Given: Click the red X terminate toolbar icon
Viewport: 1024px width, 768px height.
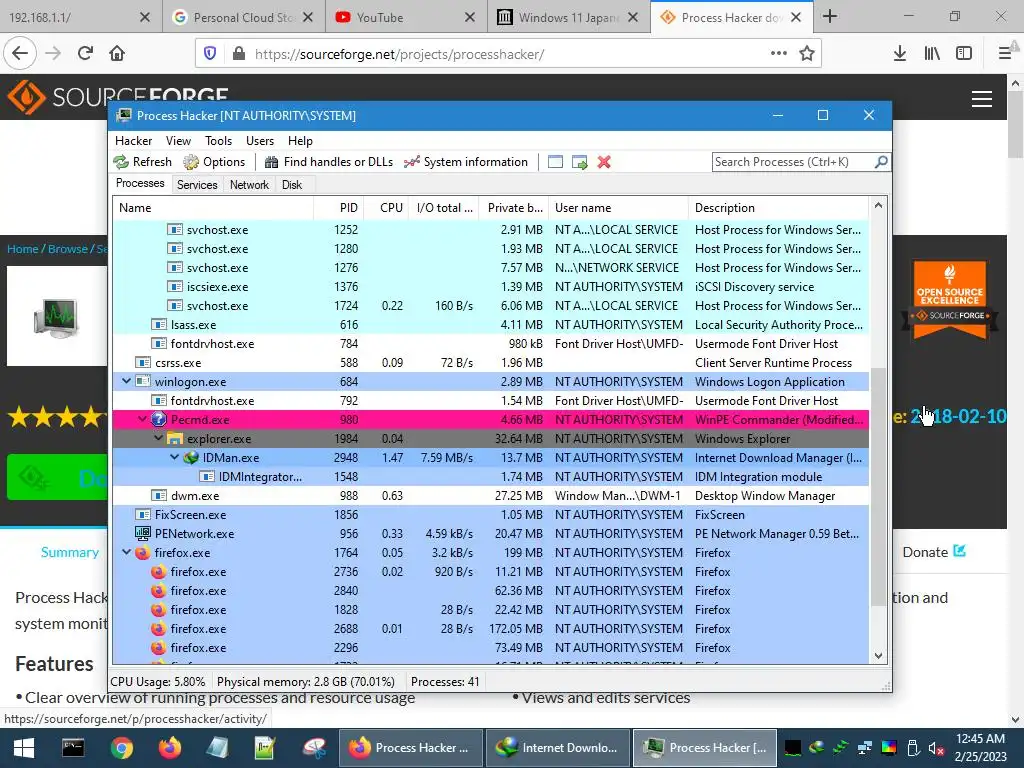Looking at the screenshot, I should tap(604, 162).
